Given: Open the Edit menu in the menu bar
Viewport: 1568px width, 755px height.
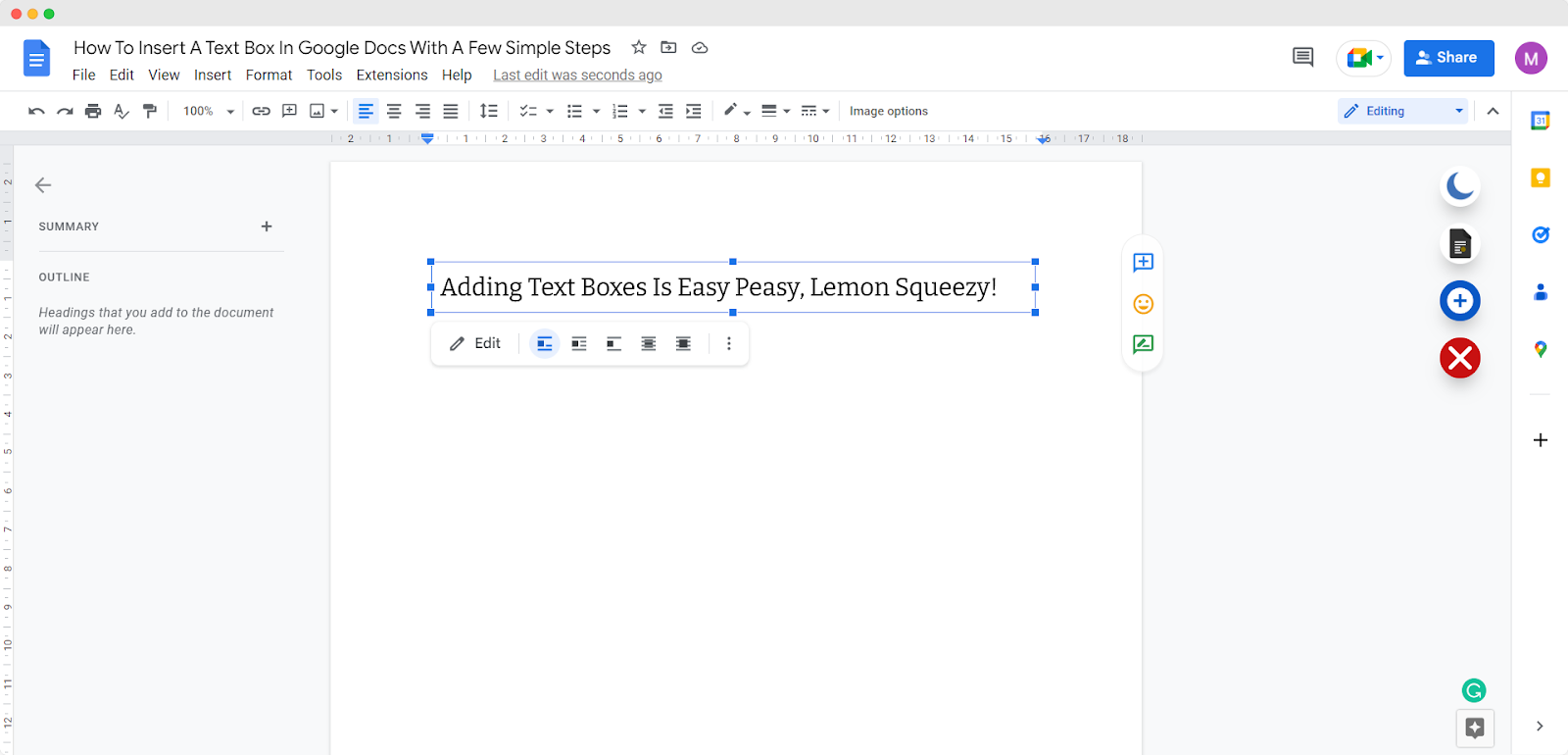Looking at the screenshot, I should tap(122, 75).
